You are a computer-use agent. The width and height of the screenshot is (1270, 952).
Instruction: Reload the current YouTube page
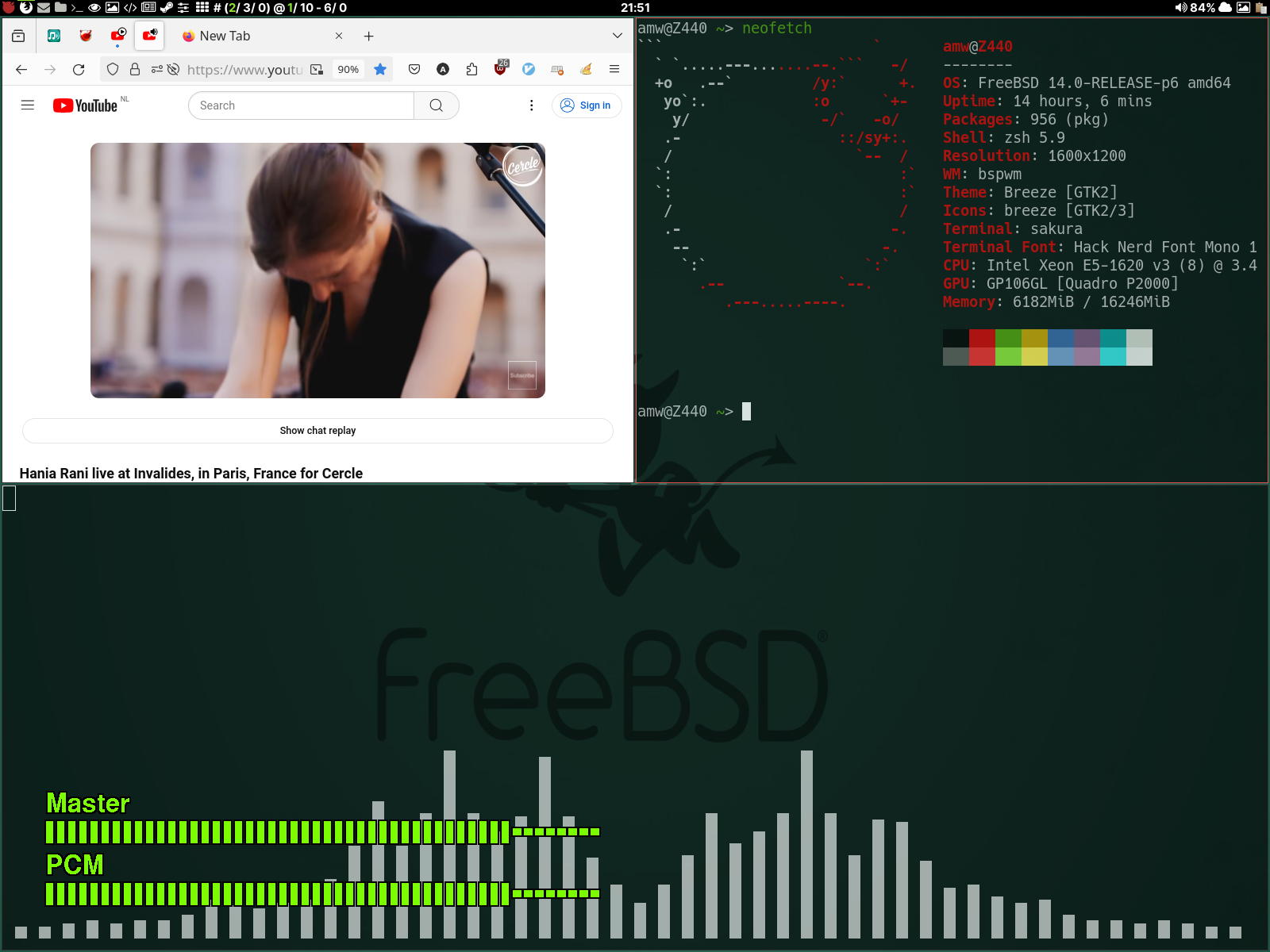(x=79, y=70)
